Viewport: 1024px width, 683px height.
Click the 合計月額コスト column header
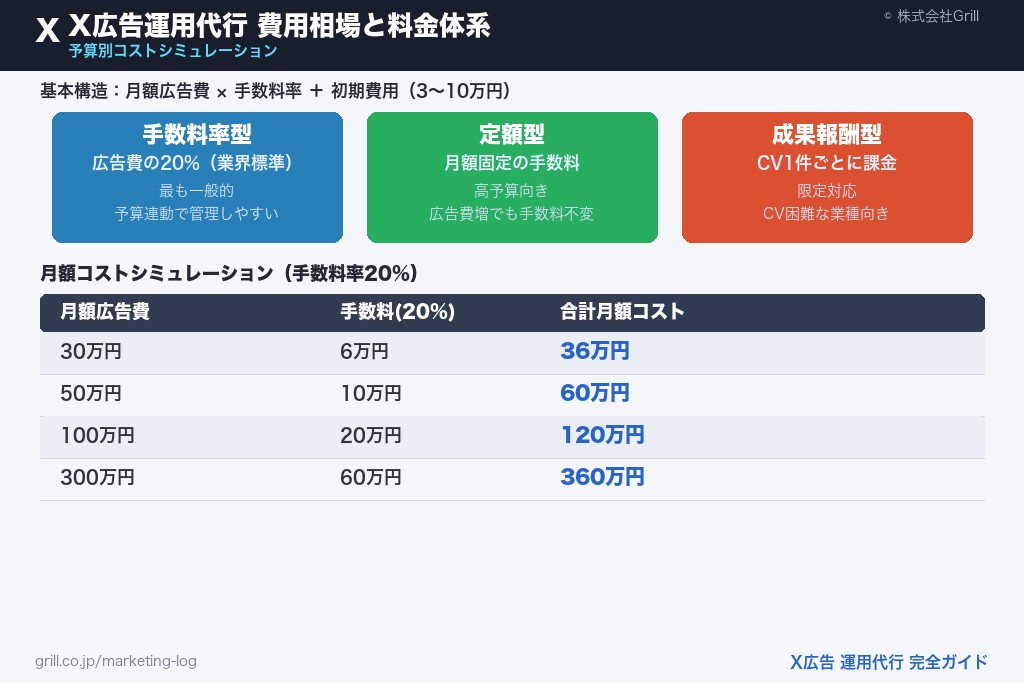click(622, 311)
